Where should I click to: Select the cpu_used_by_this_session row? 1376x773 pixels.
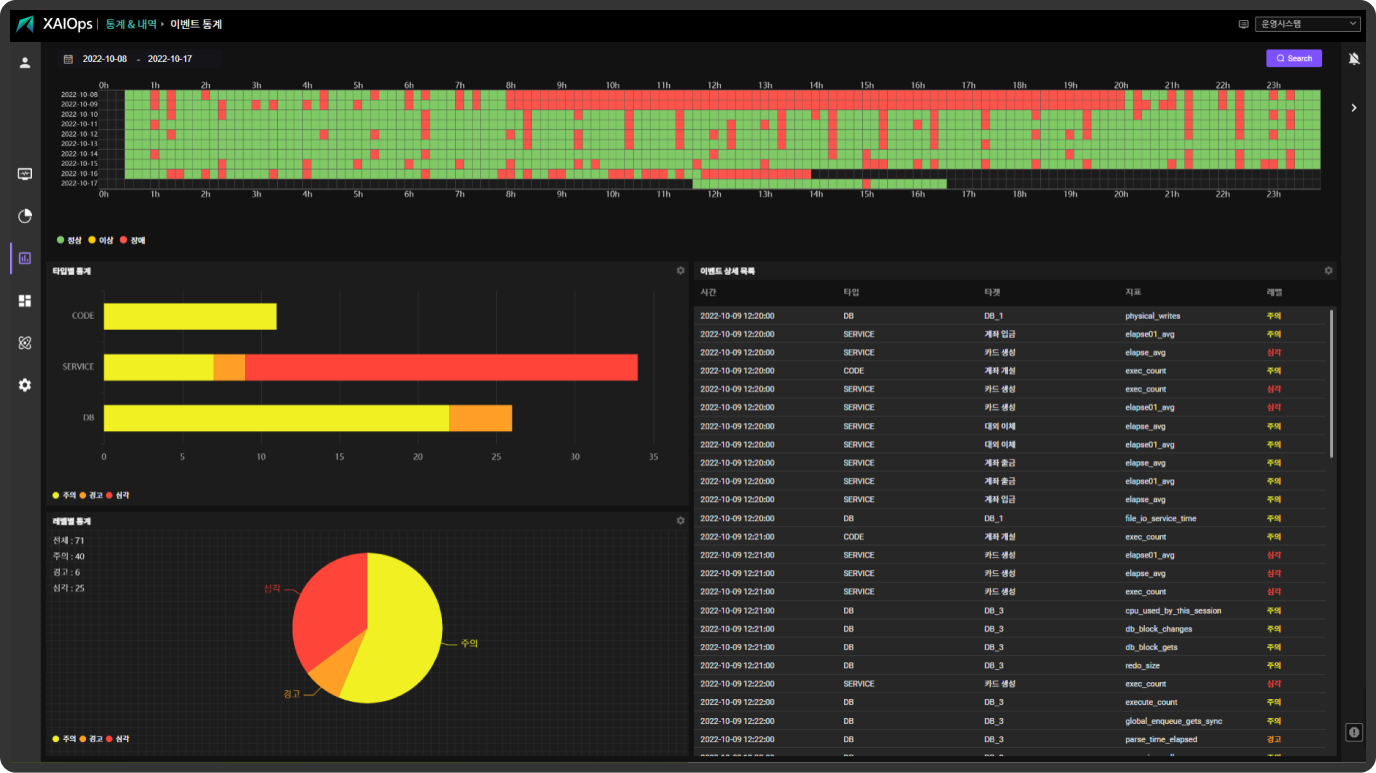tap(1010, 610)
